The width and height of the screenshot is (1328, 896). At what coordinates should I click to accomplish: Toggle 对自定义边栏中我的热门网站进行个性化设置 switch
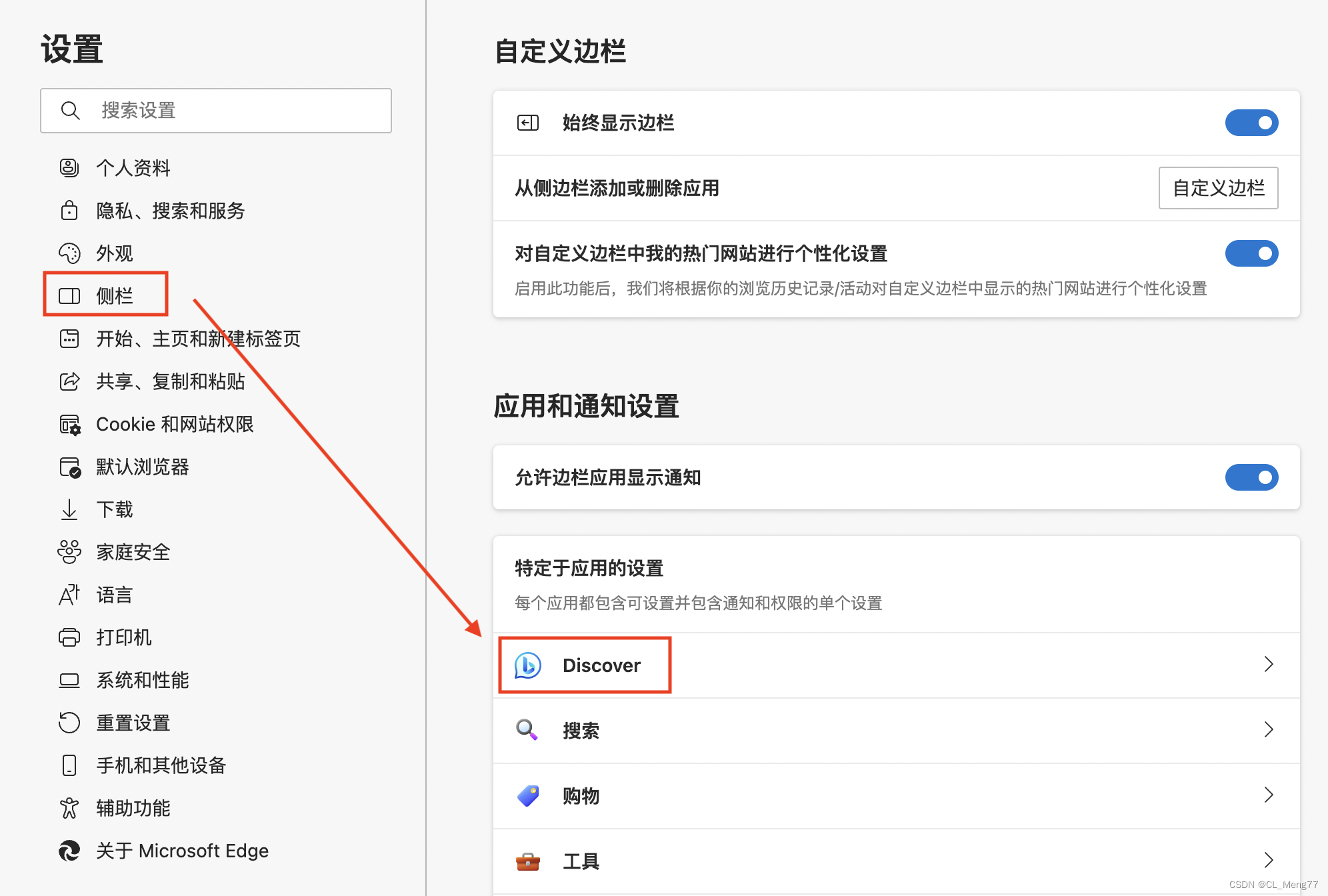(x=1251, y=253)
